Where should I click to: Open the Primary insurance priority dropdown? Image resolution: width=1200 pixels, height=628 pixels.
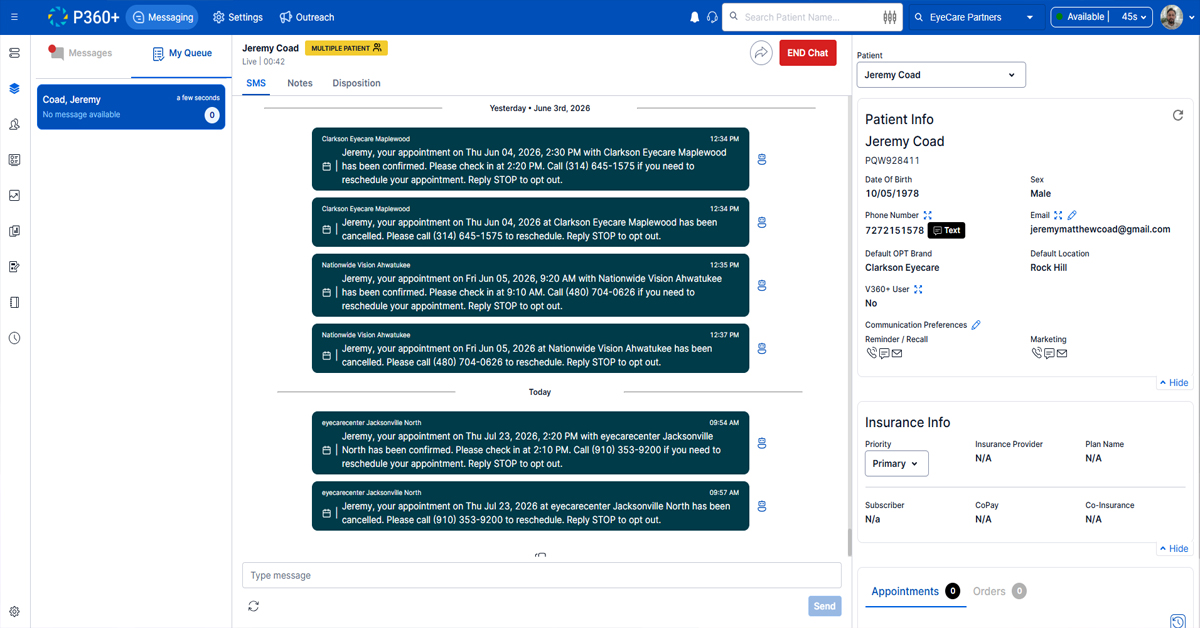[x=896, y=463]
